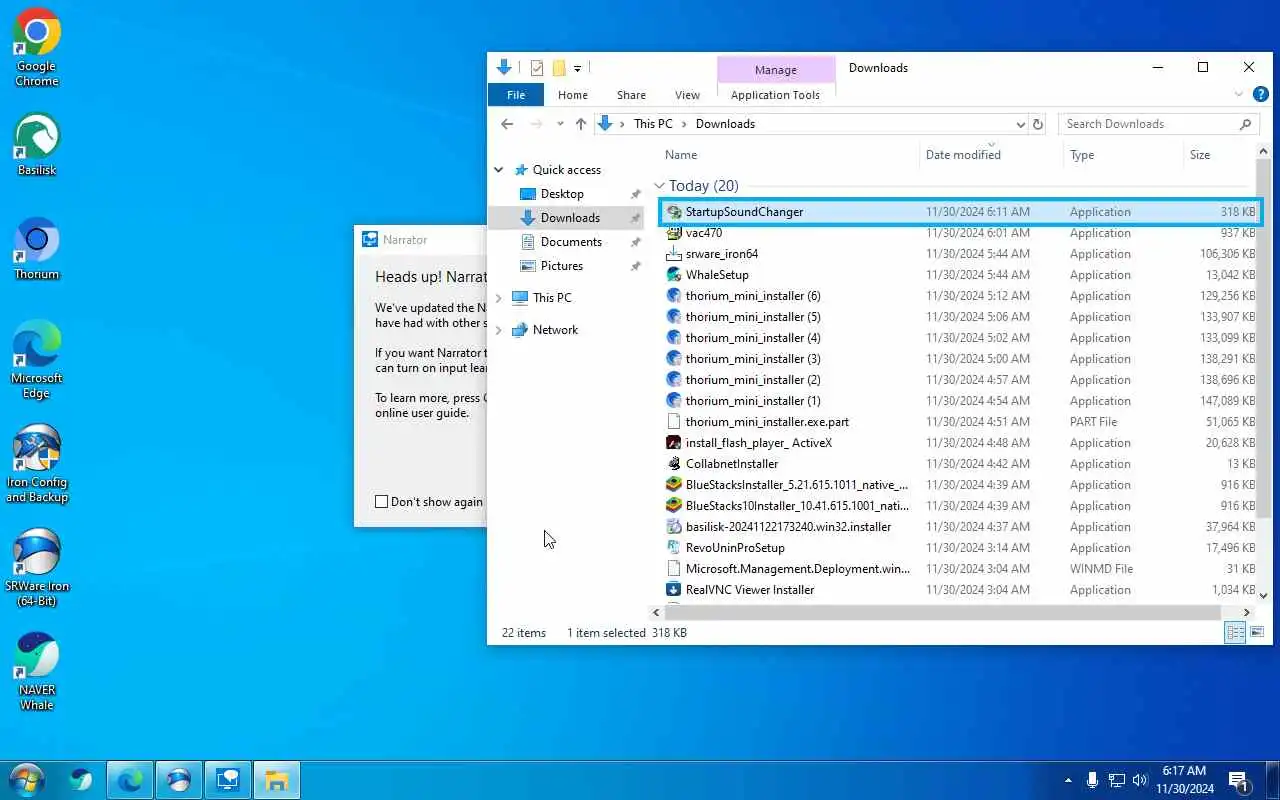Click the Manage contextual tab
Viewport: 1280px width, 800px height.
coord(776,70)
